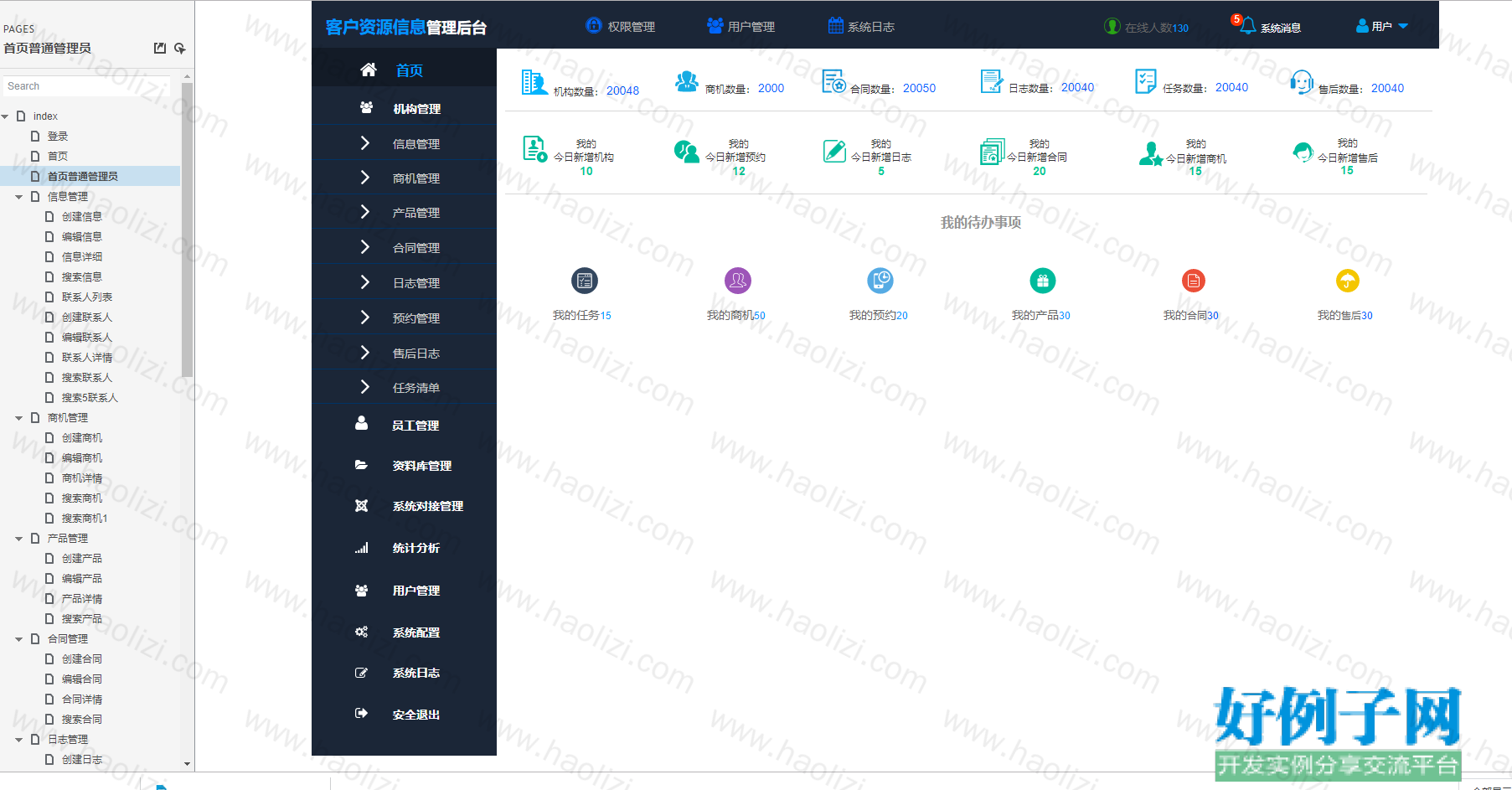Expand the 售后日志 sidebar menu chevron
This screenshot has width=1512, height=790.
[365, 353]
